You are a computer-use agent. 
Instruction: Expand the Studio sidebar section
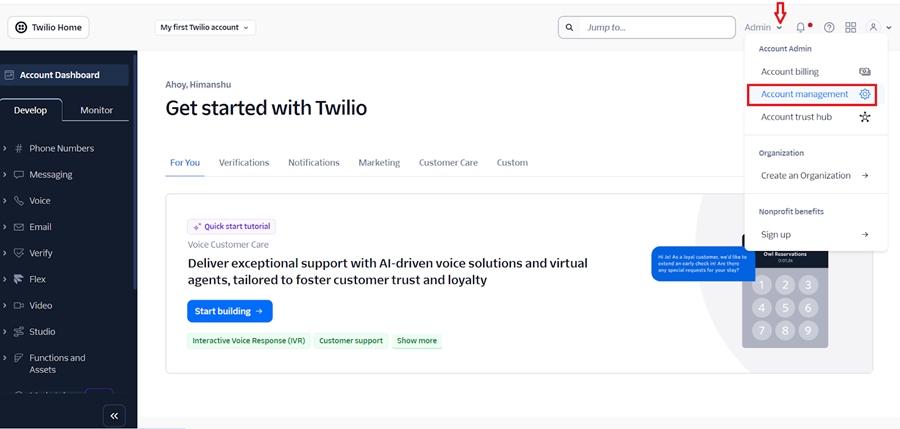click(42, 331)
